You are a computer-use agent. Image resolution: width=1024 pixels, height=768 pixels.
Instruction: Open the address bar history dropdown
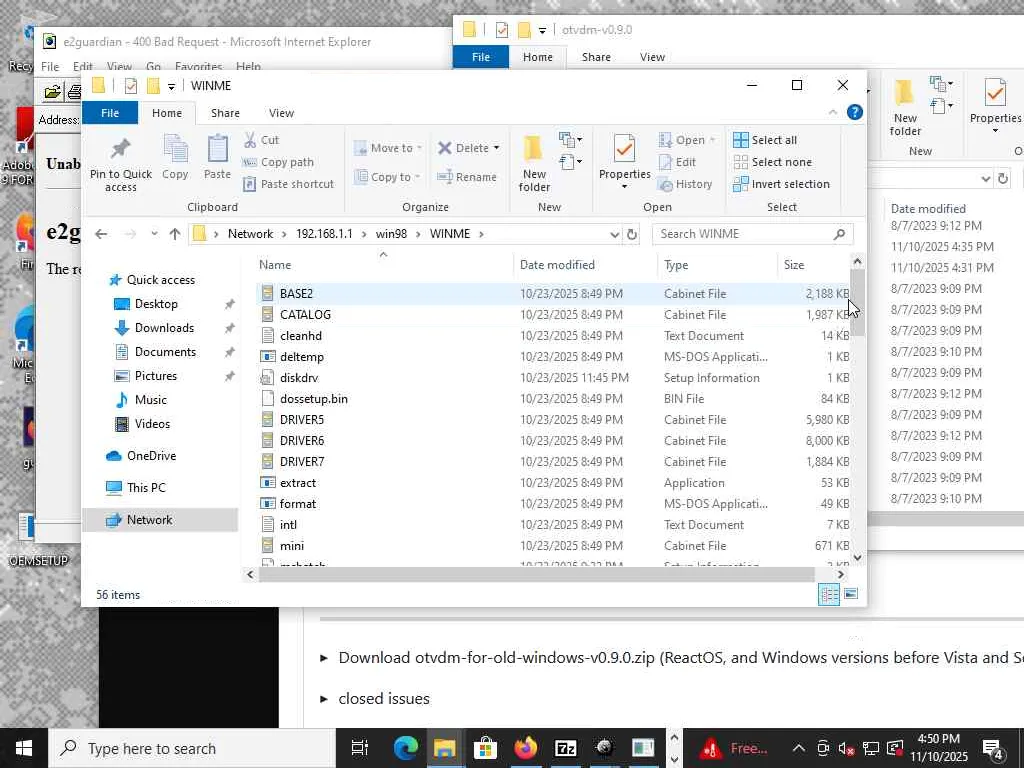615,234
